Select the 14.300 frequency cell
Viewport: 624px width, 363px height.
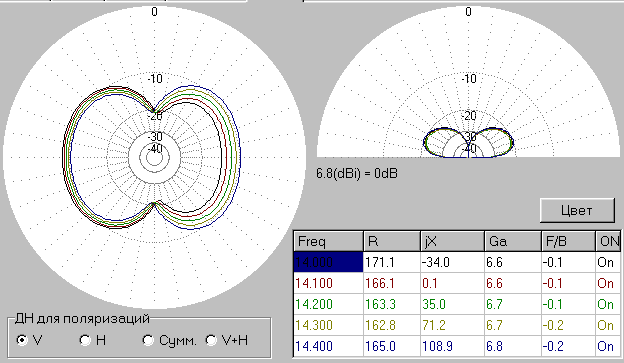[x=328, y=326]
